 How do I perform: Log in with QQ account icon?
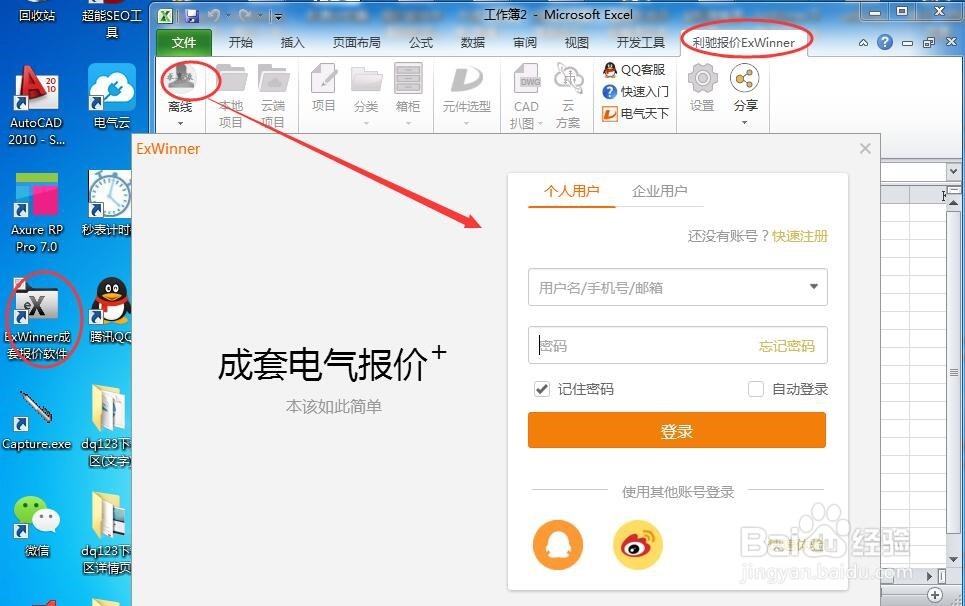pyautogui.click(x=558, y=544)
